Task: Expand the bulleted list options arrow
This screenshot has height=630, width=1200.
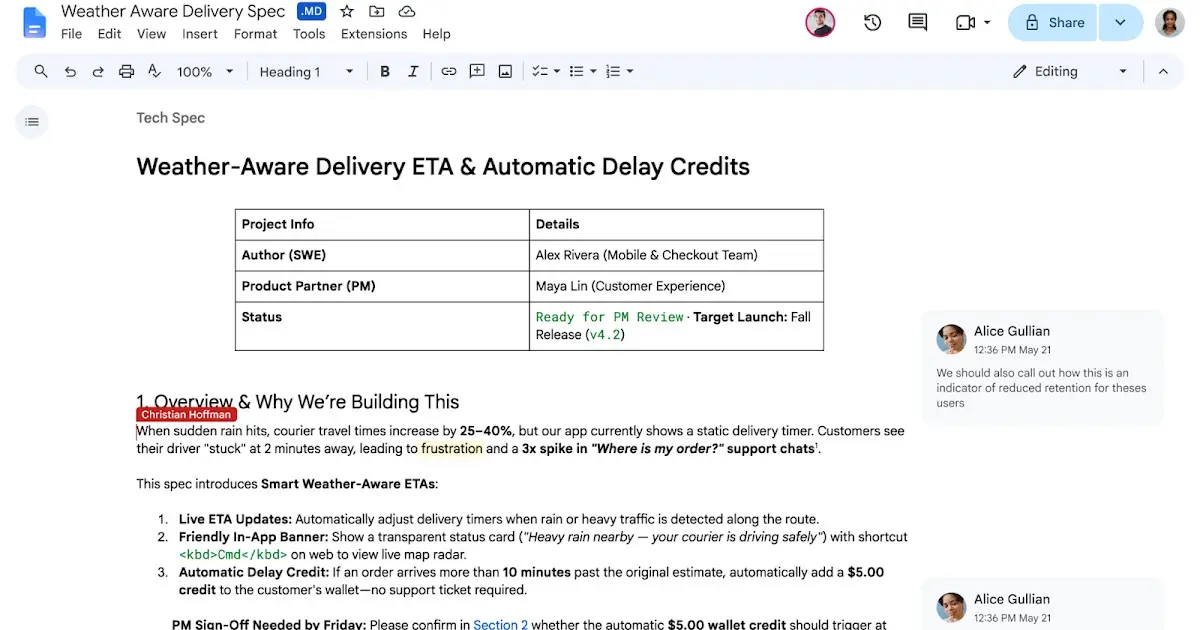Action: (x=593, y=71)
